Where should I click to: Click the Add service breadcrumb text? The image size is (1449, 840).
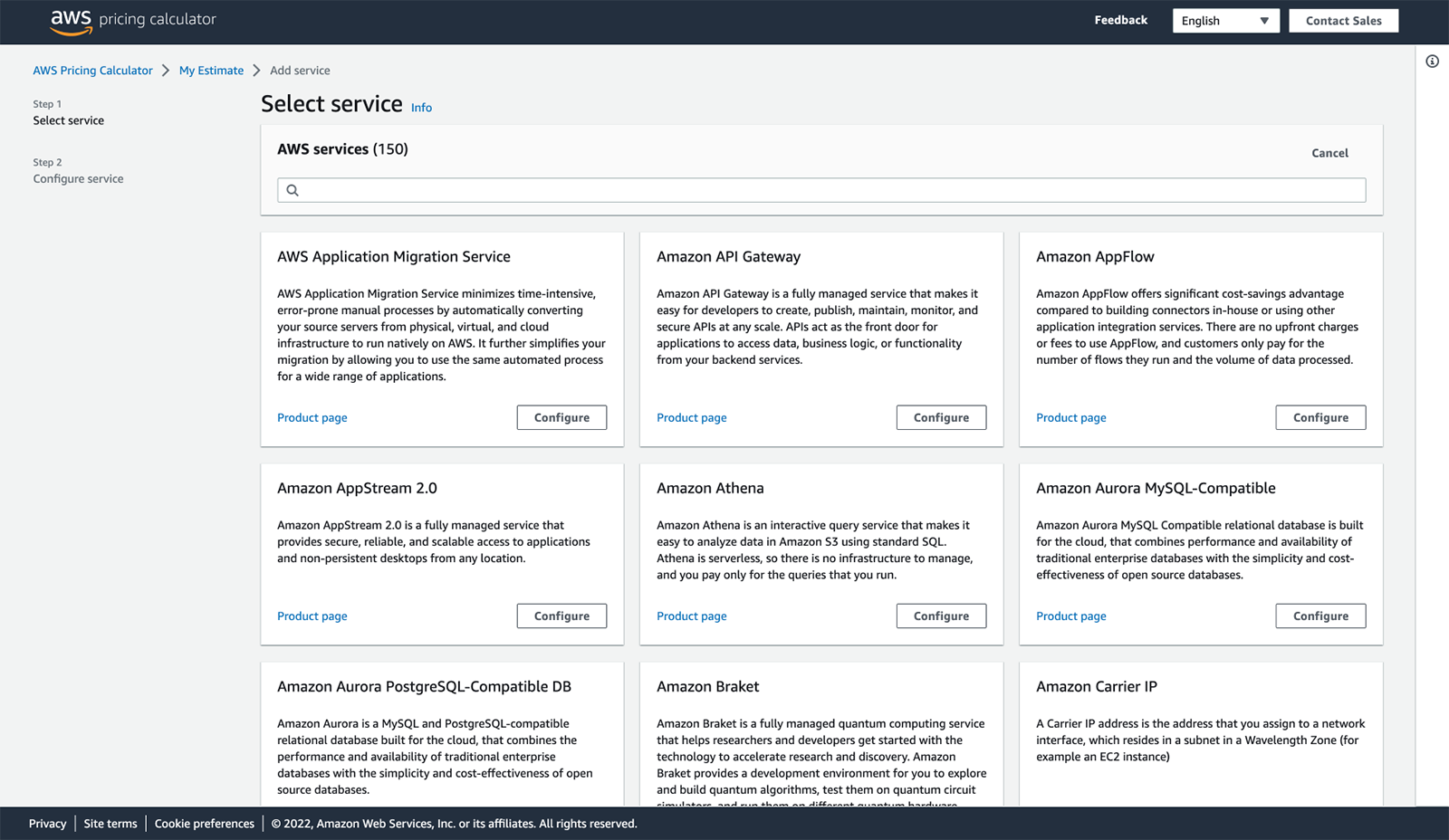click(x=300, y=71)
